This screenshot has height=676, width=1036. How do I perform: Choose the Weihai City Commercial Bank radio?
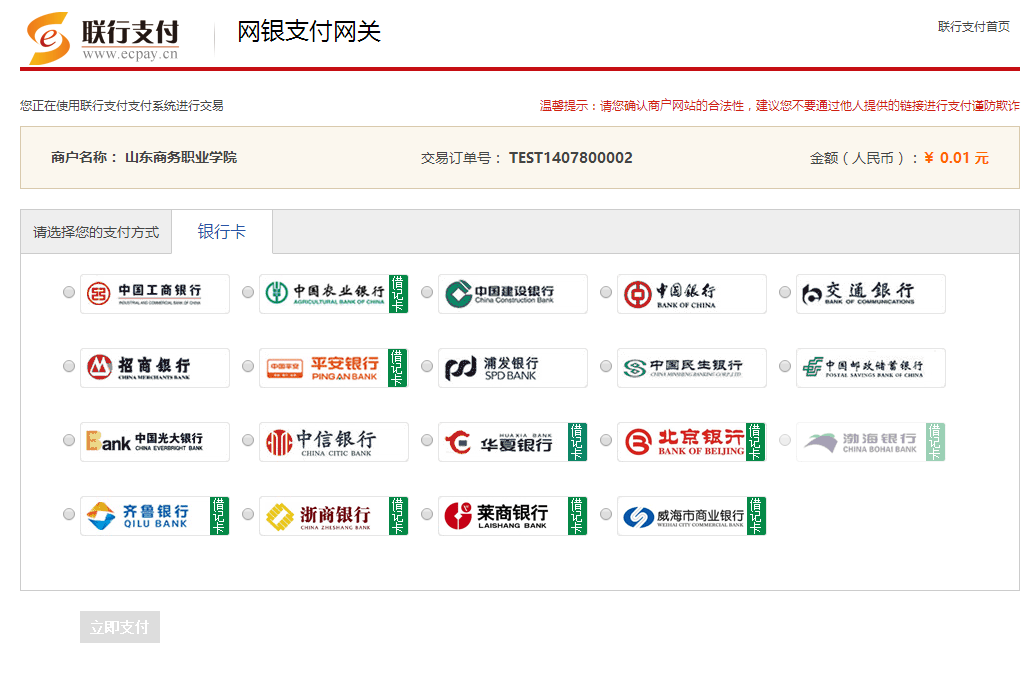[x=606, y=514]
